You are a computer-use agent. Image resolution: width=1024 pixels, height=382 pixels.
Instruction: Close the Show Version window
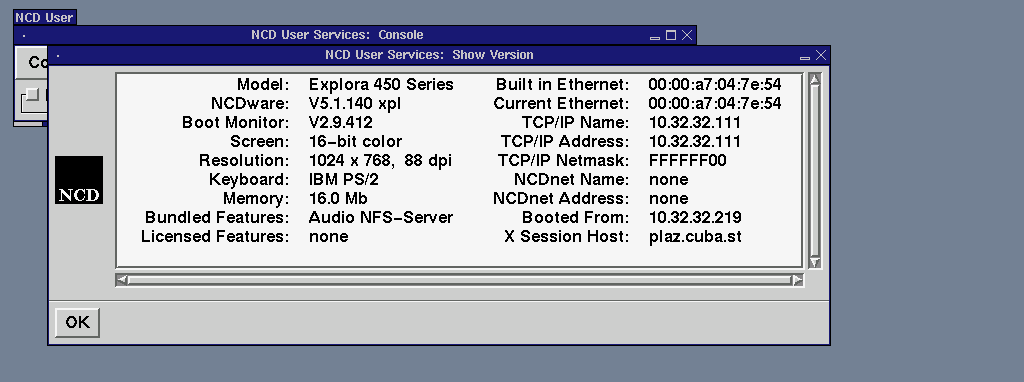click(821, 56)
